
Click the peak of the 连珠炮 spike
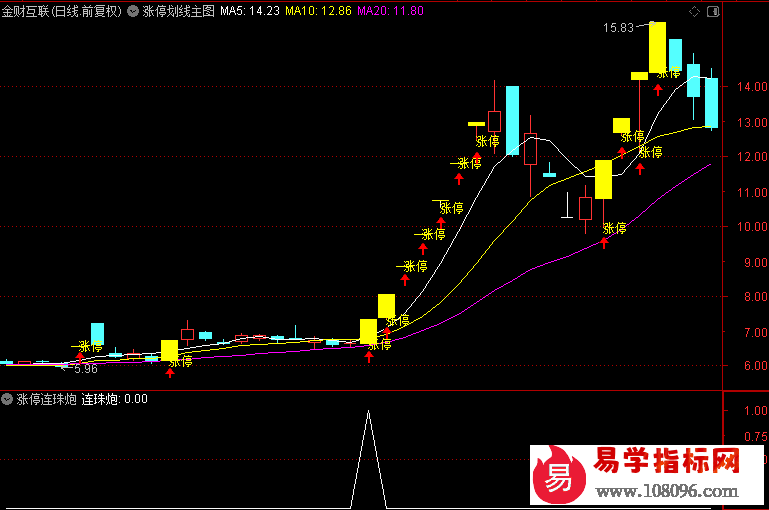368,412
